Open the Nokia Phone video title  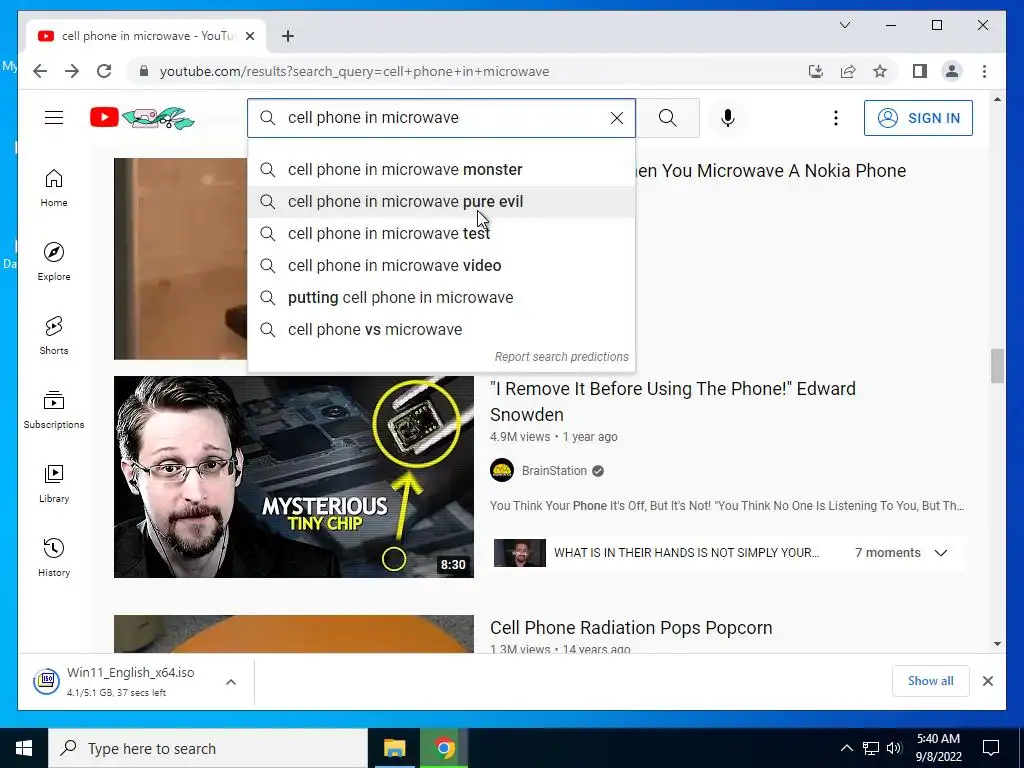(x=771, y=170)
